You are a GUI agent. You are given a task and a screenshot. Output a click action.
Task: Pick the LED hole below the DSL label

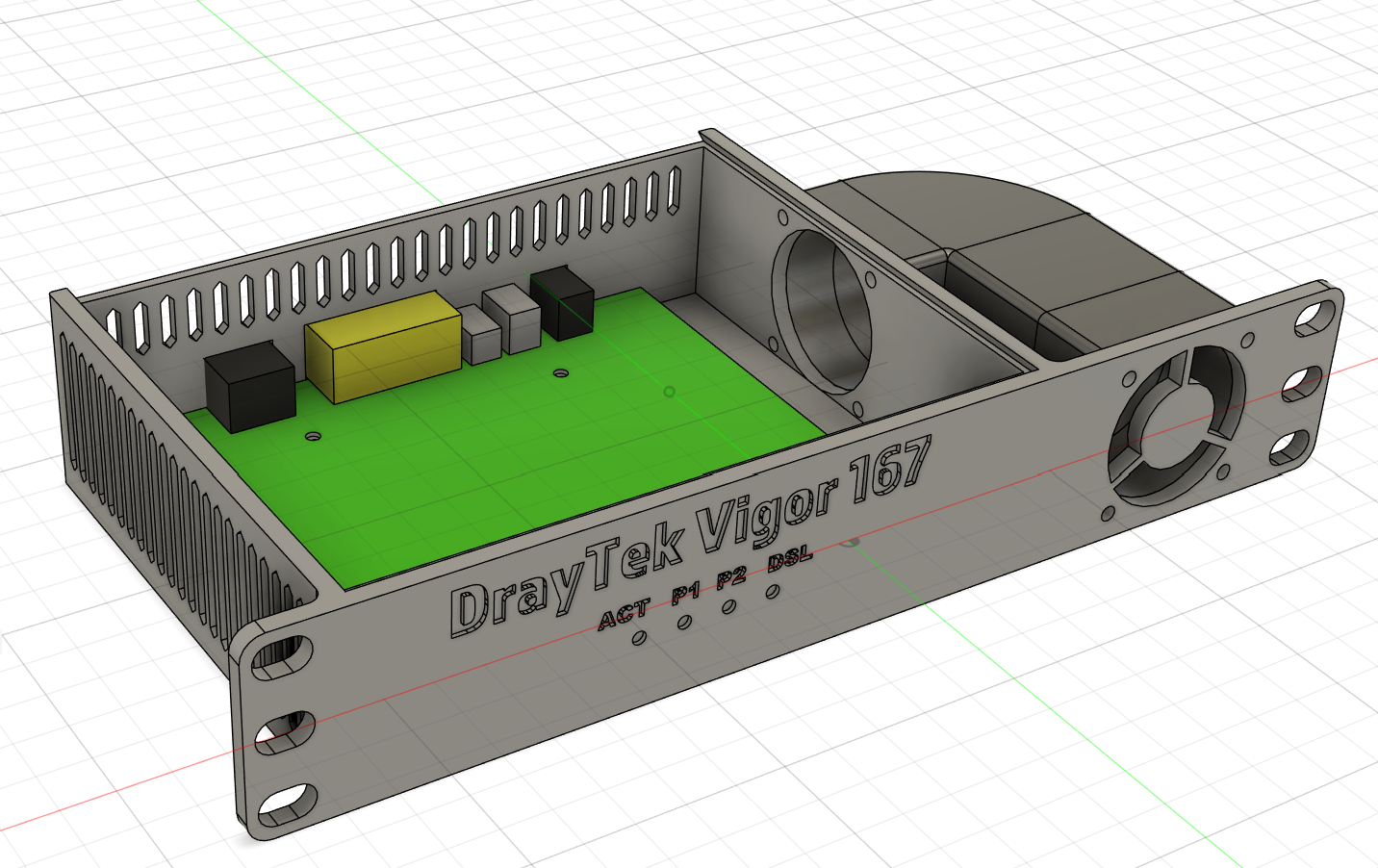click(773, 591)
